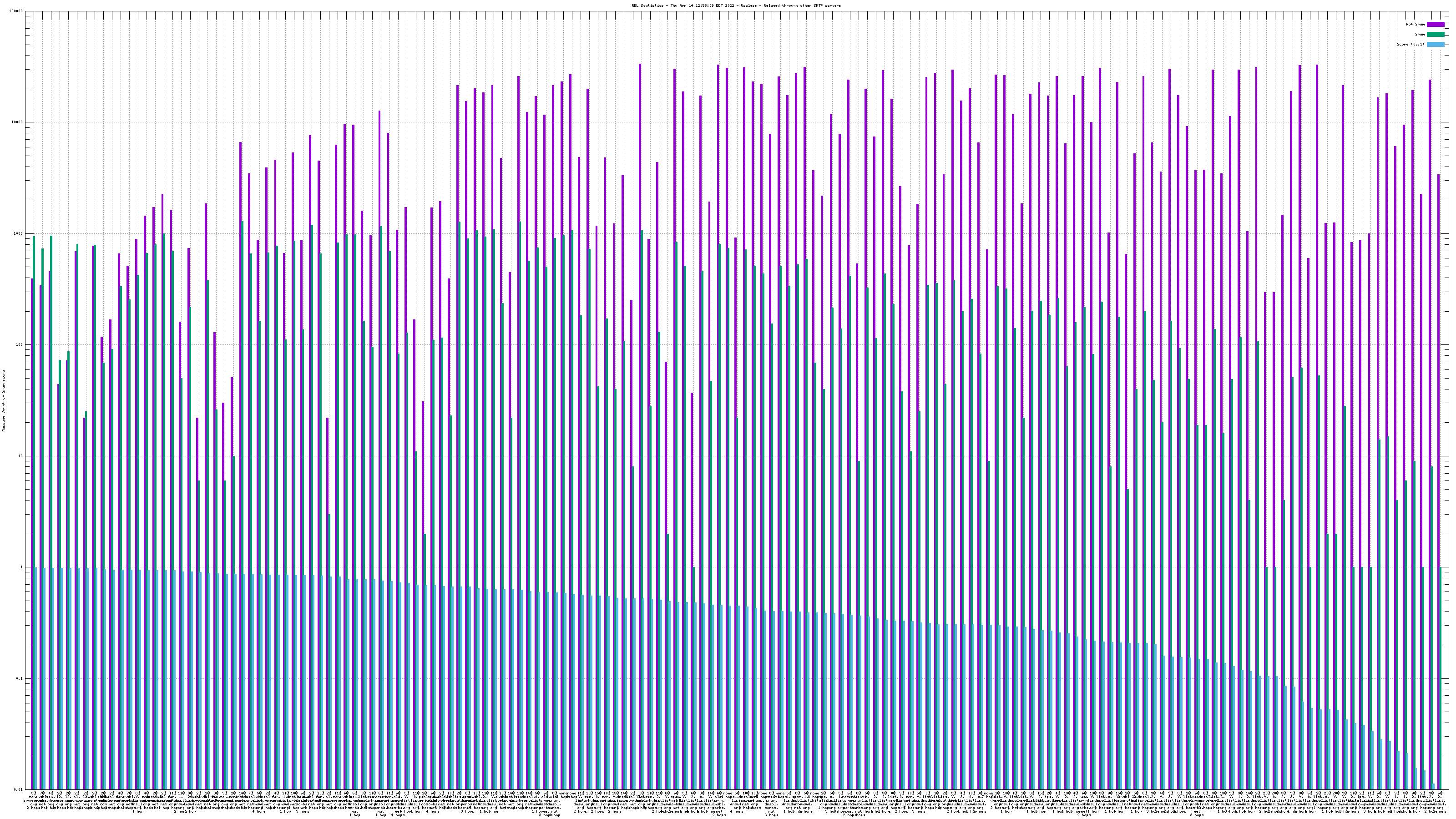Click the leftmost green Spam bar
Screen dimensions: 1456x819
[x=34, y=396]
